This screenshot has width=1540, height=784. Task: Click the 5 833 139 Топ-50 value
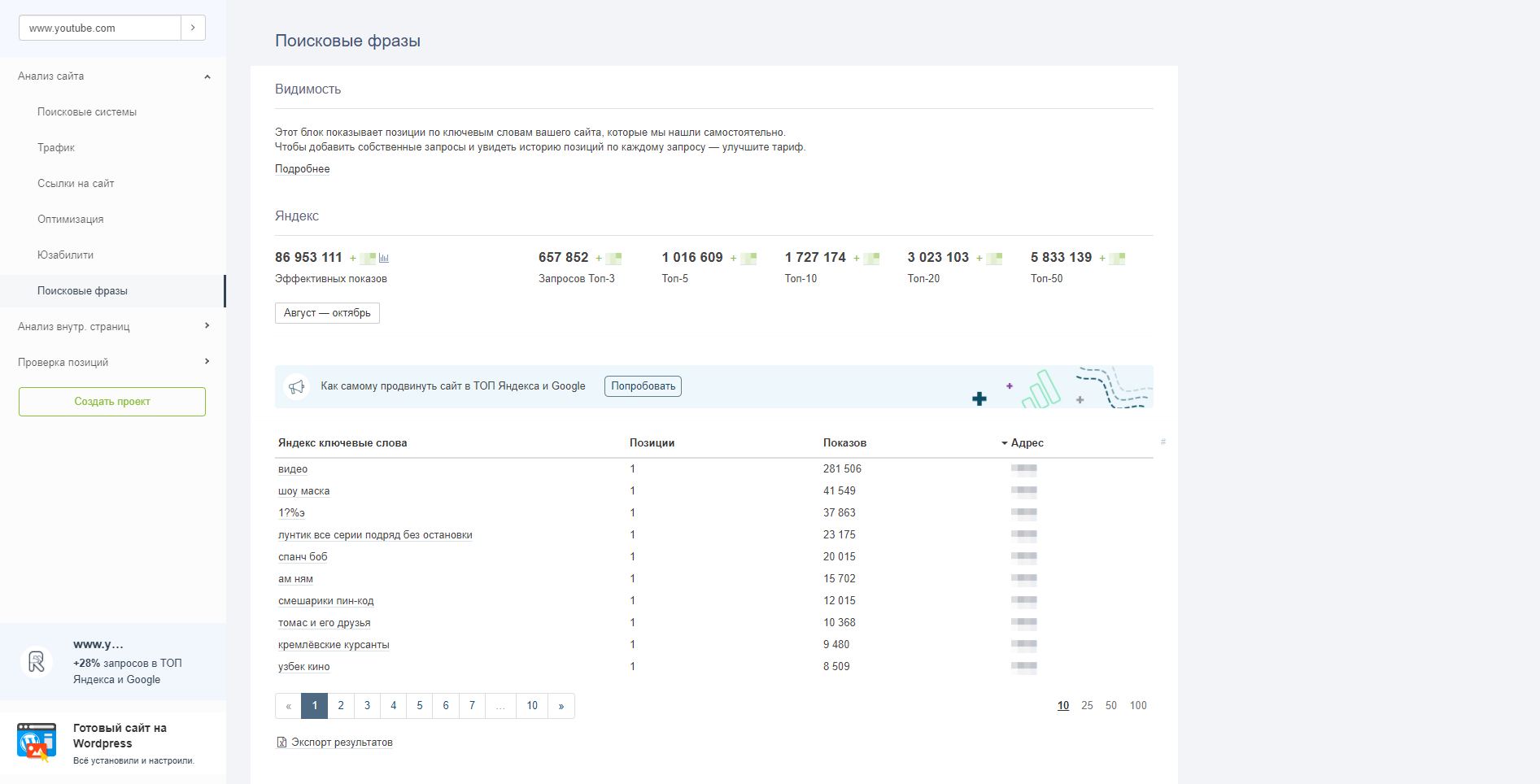[x=1061, y=258]
